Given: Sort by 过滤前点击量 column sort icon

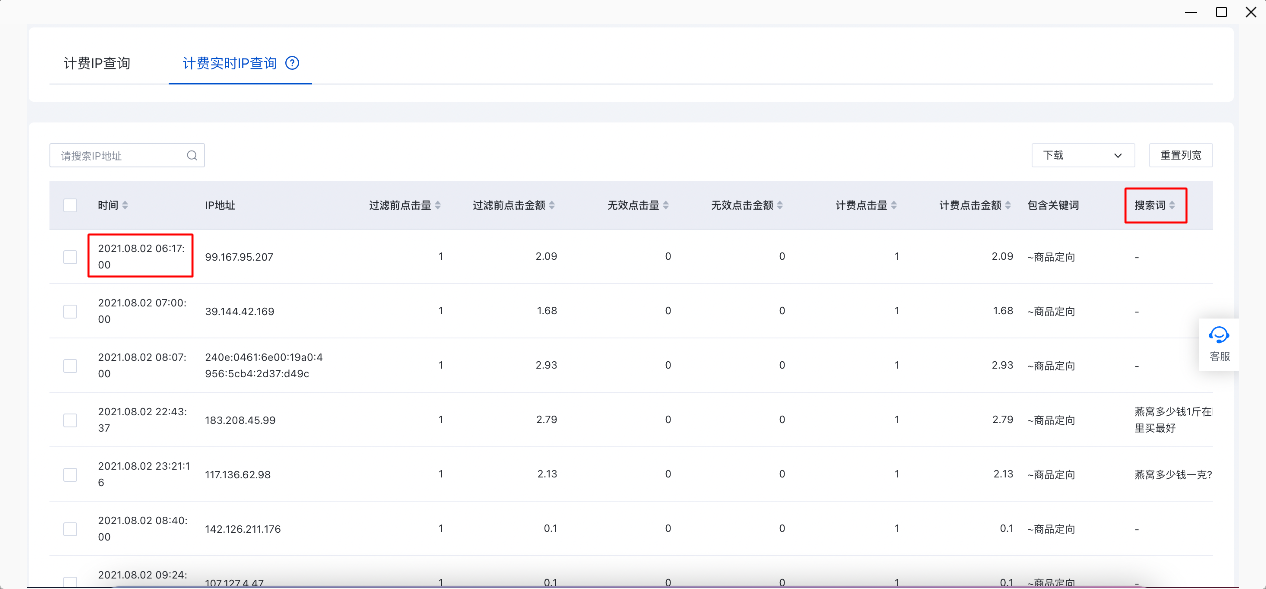Looking at the screenshot, I should pos(438,205).
